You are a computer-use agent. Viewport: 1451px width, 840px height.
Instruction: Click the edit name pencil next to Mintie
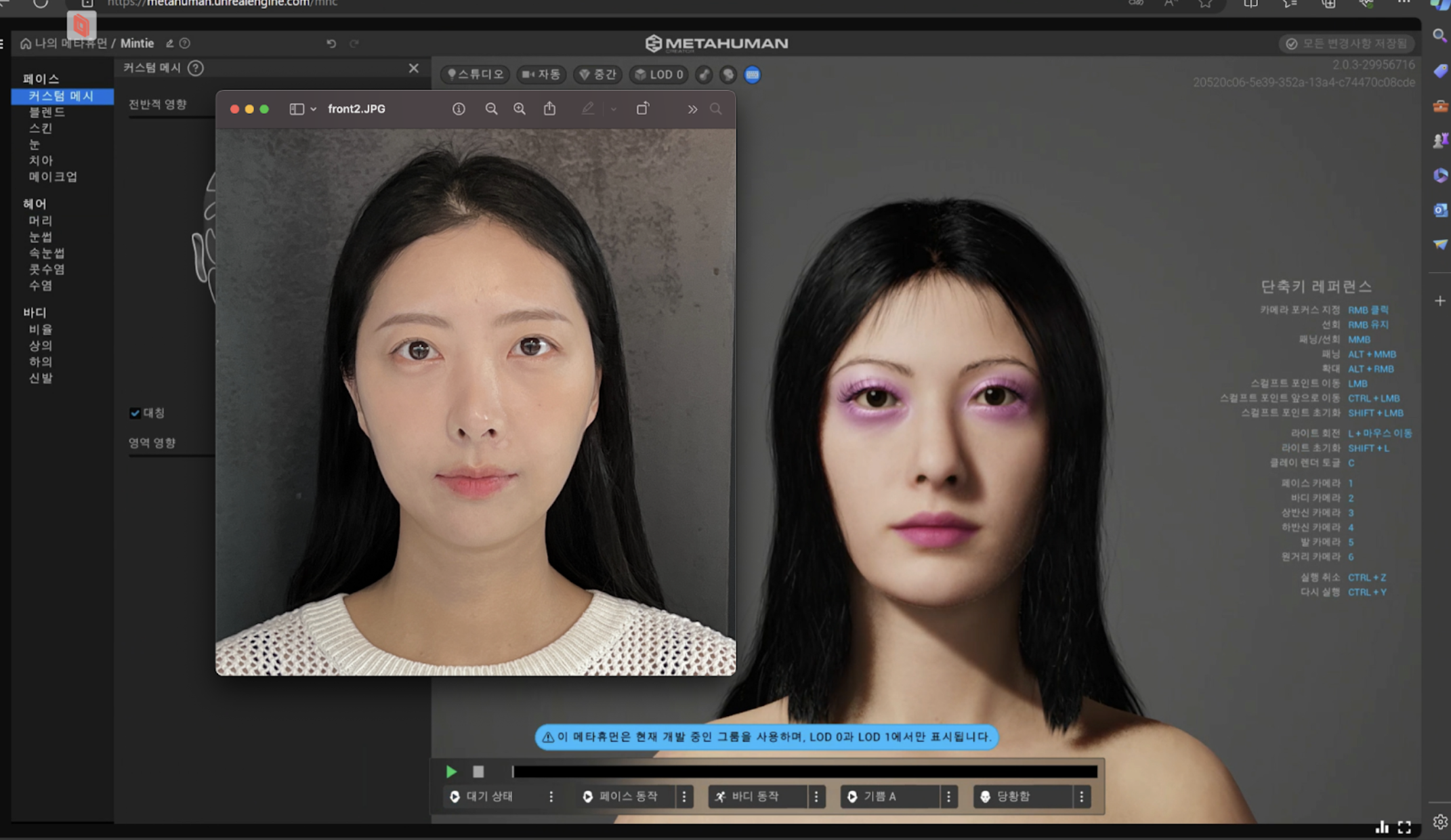tap(169, 43)
